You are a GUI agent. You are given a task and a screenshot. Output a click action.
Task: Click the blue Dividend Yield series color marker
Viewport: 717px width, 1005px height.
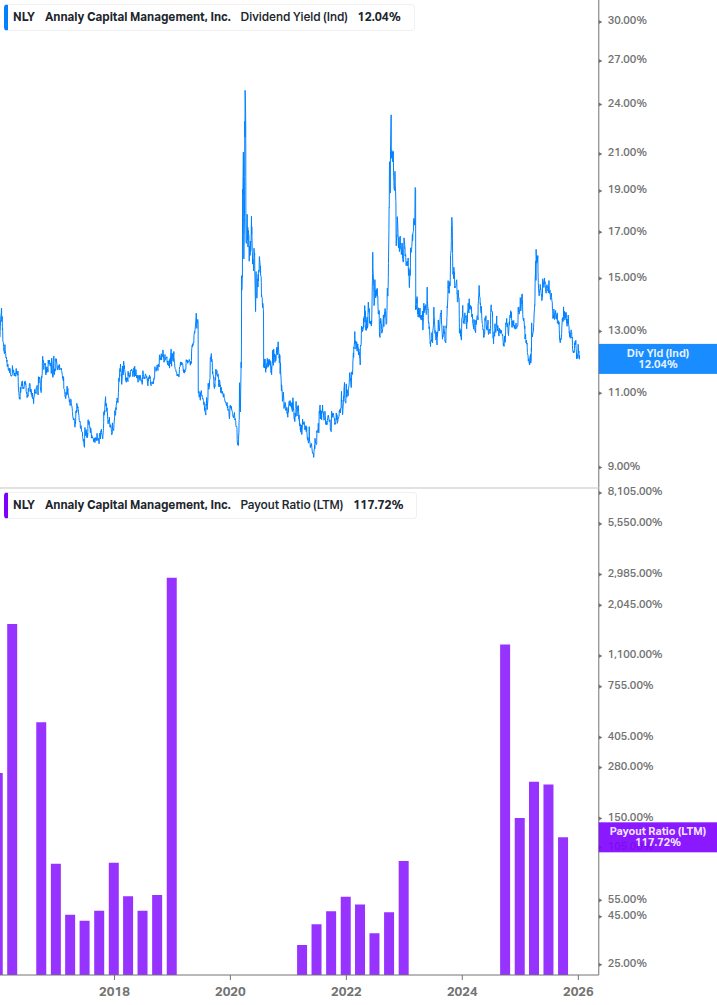(5, 17)
